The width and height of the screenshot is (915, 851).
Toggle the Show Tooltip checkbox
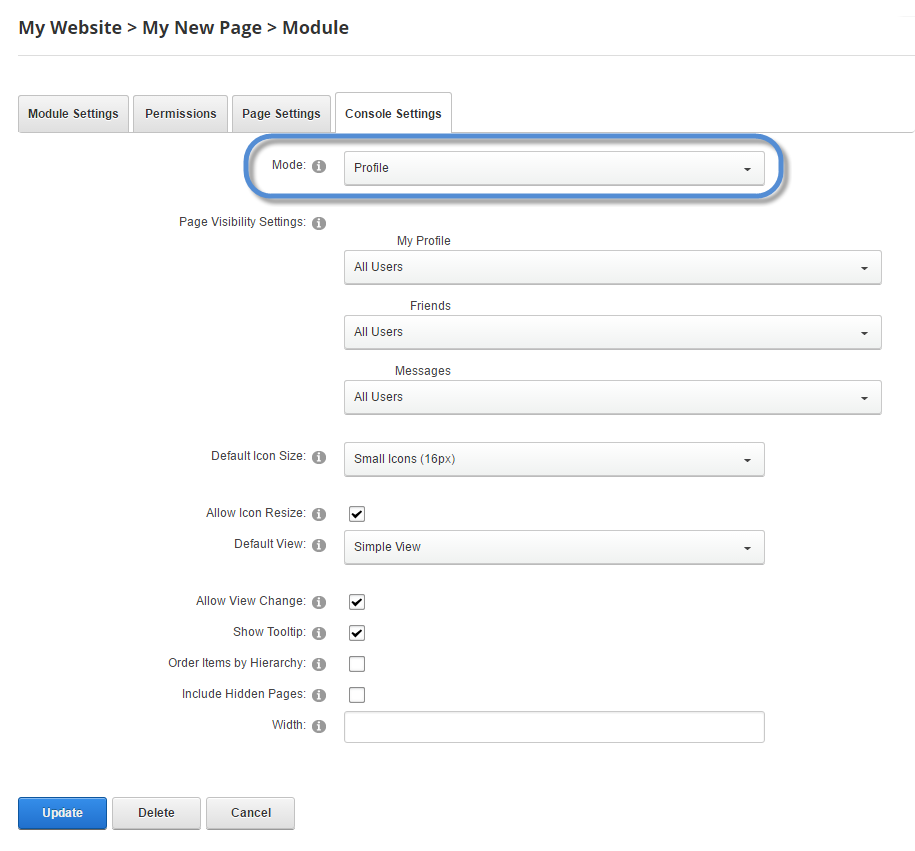[x=357, y=633]
